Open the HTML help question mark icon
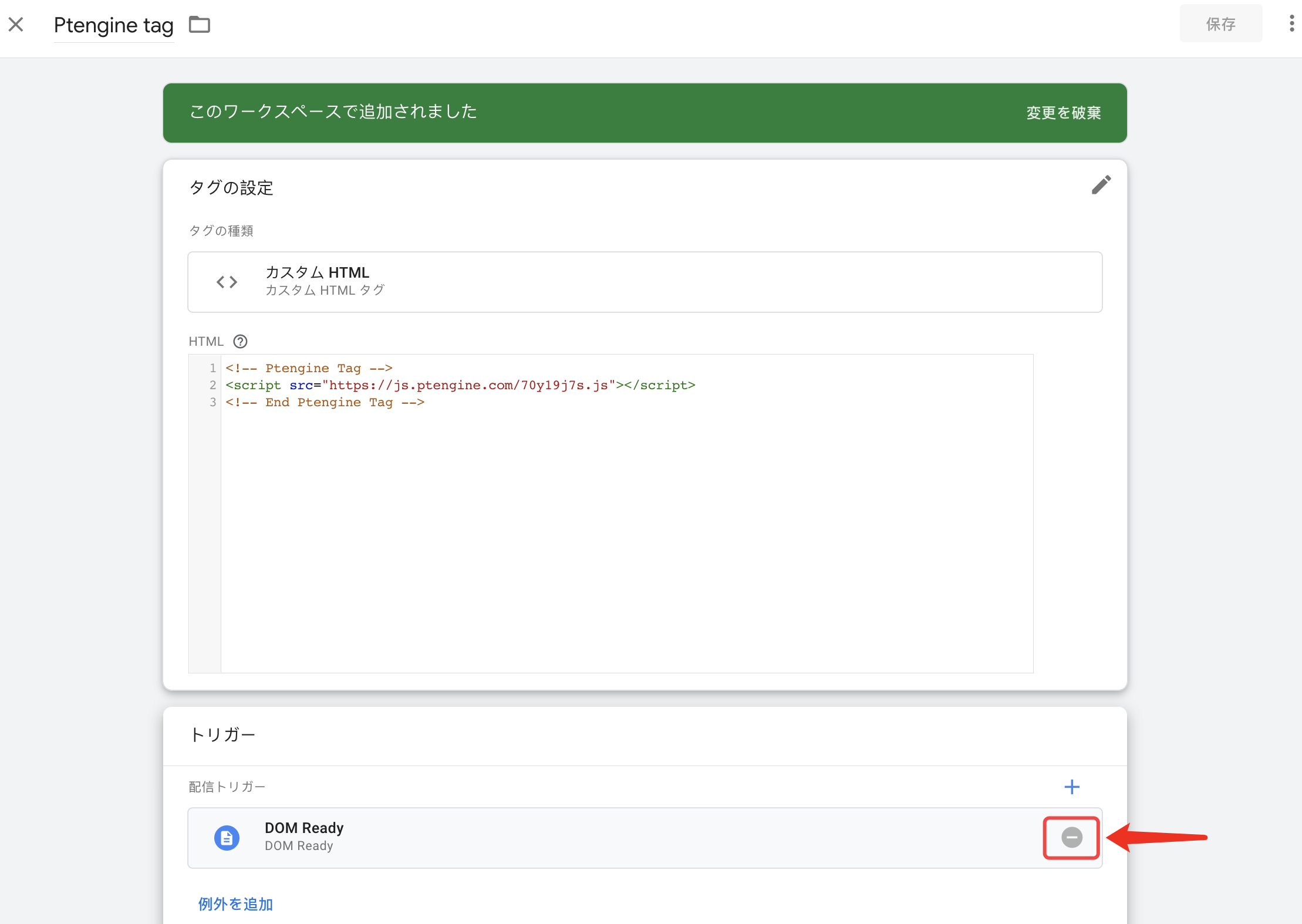 pyautogui.click(x=240, y=342)
